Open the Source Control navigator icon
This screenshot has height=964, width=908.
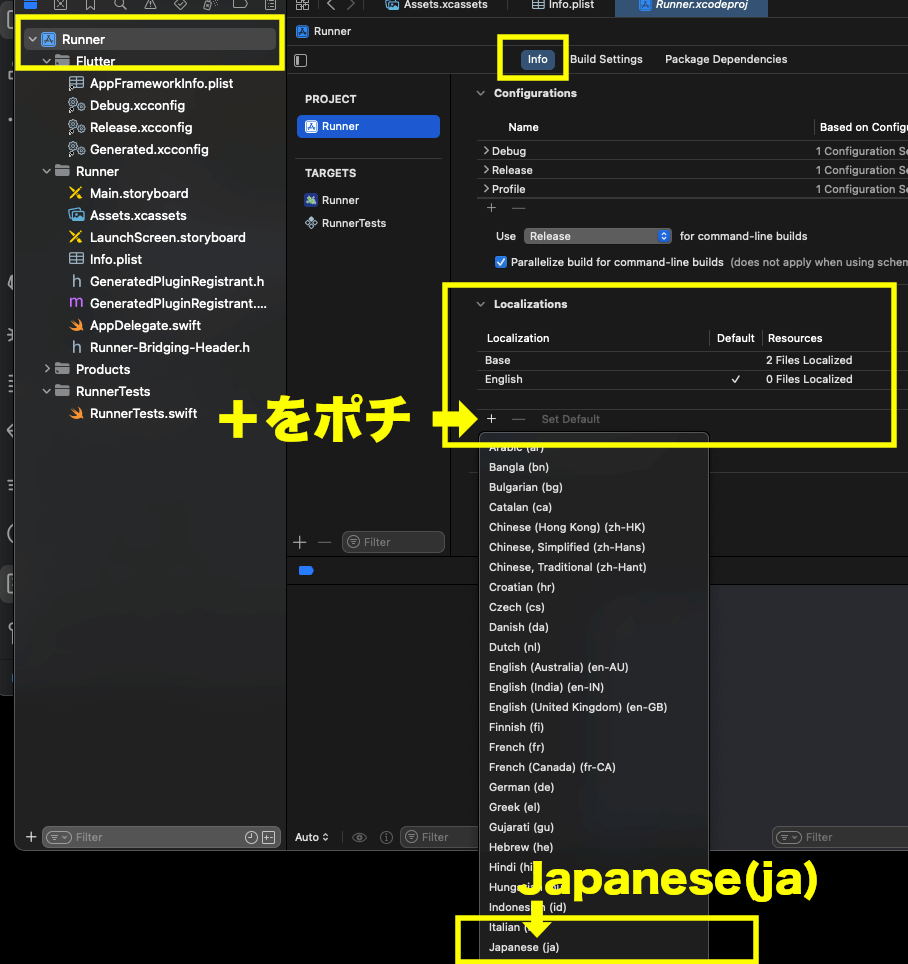click(60, 5)
